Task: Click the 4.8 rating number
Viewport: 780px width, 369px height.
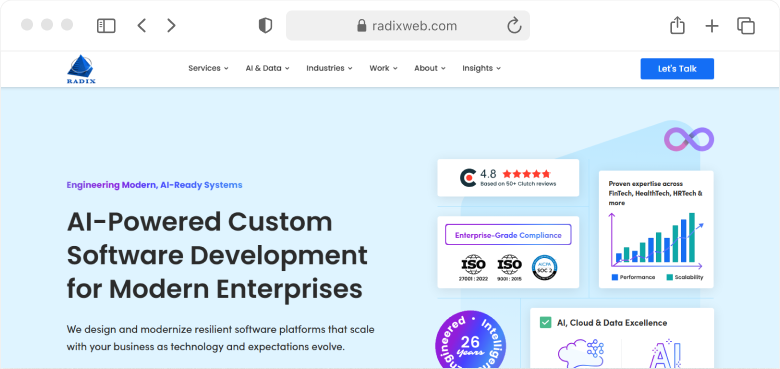Action: [x=488, y=174]
